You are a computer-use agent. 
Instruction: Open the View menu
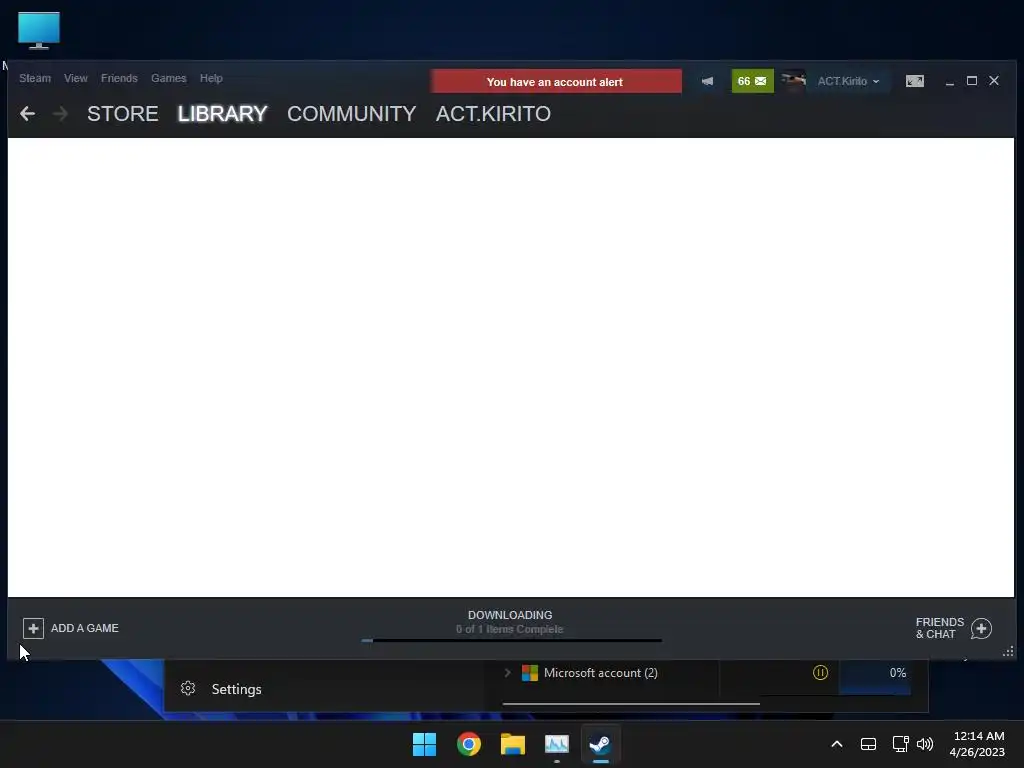tap(76, 78)
